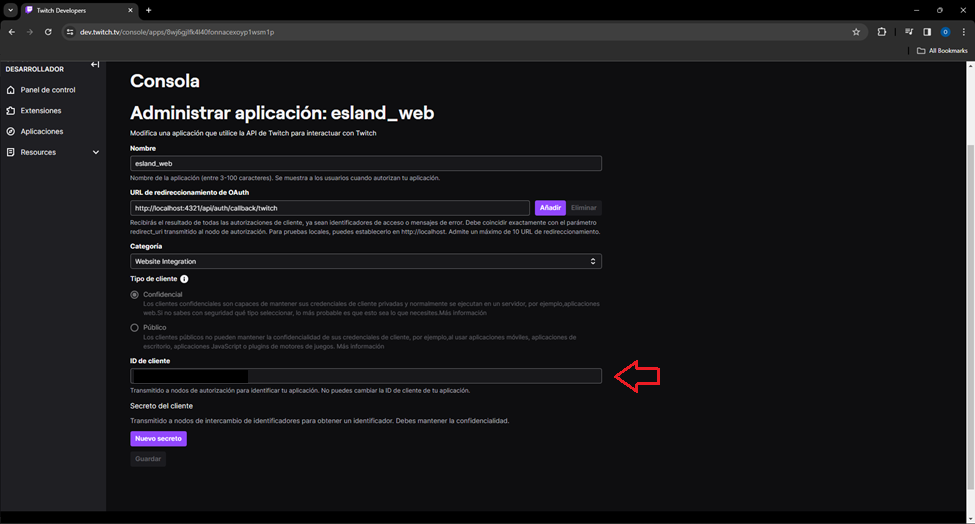Bookmark this page with star icon
The width and height of the screenshot is (975, 524).
856,32
